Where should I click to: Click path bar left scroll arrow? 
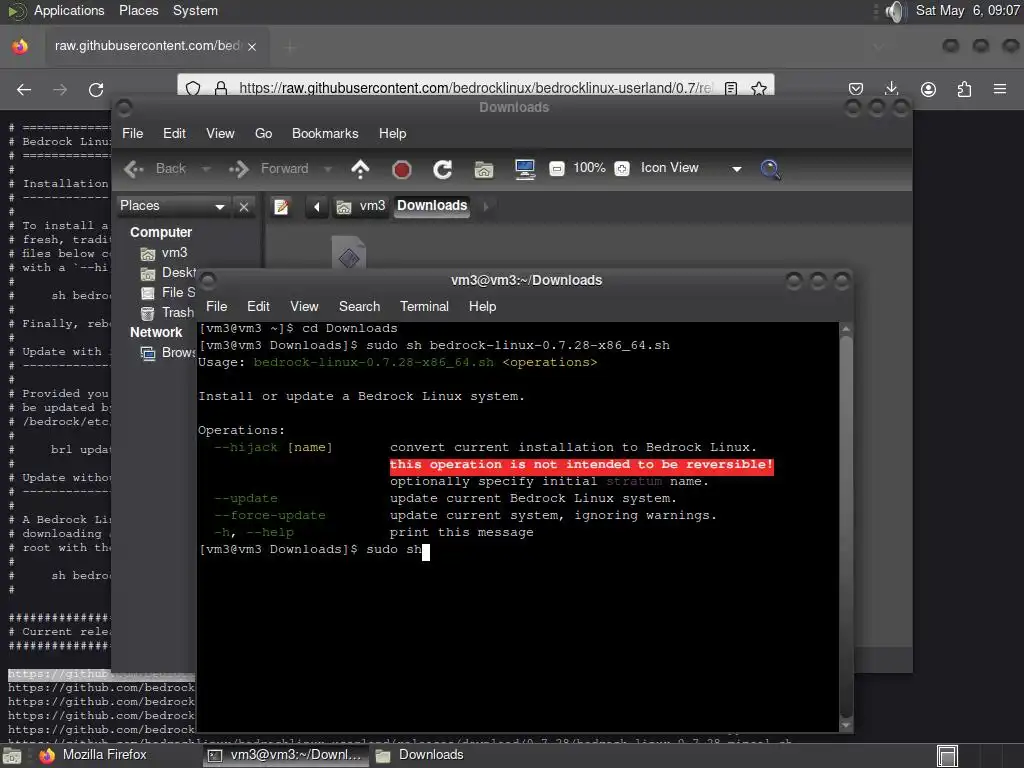317,207
